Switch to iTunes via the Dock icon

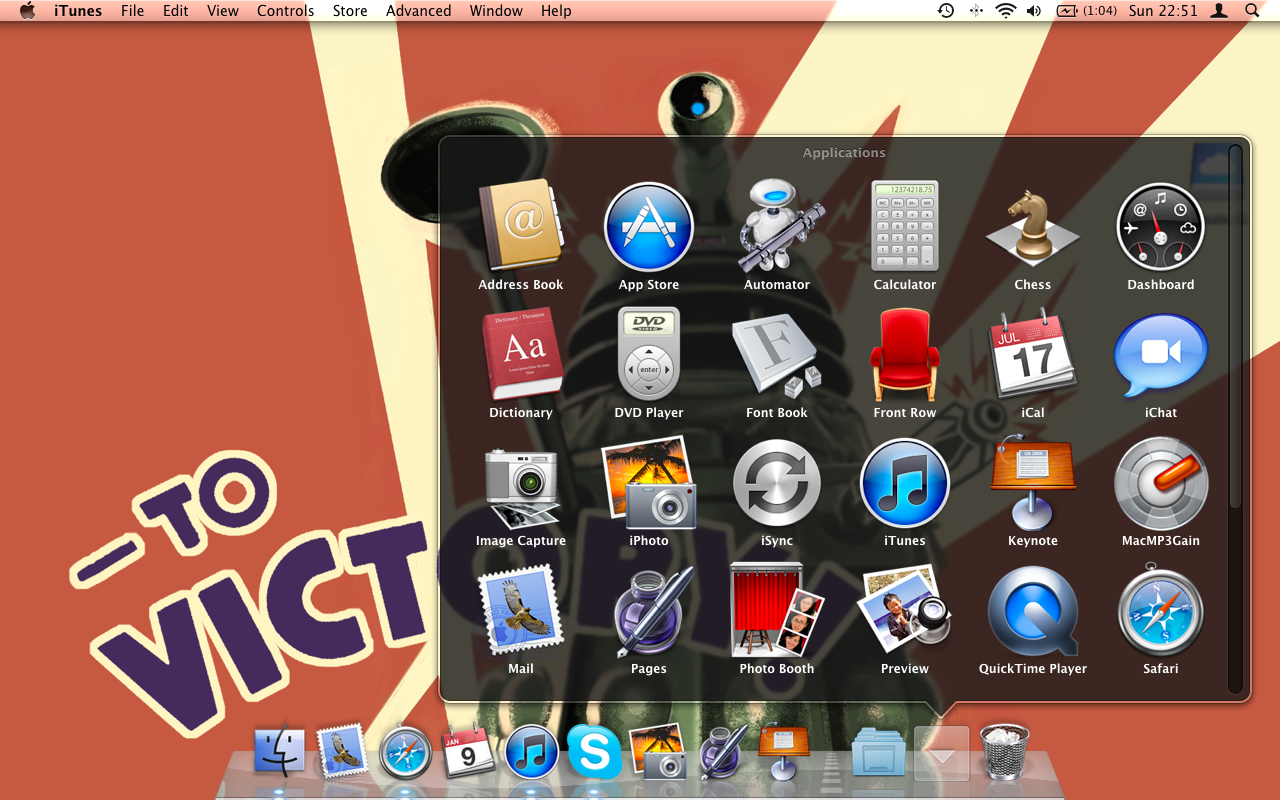coord(531,752)
